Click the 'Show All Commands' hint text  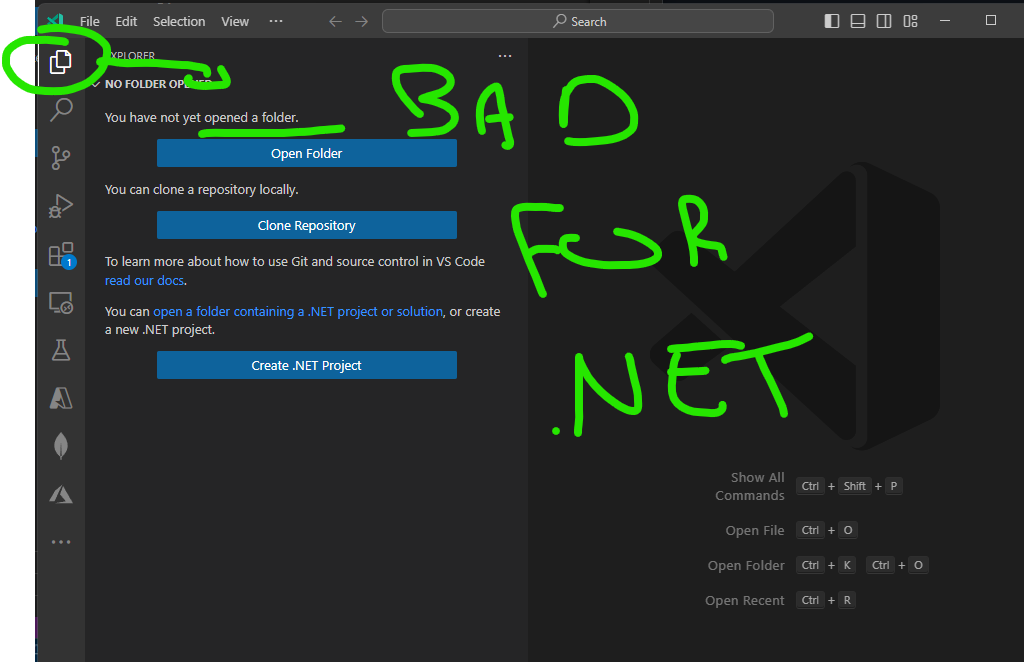point(750,486)
